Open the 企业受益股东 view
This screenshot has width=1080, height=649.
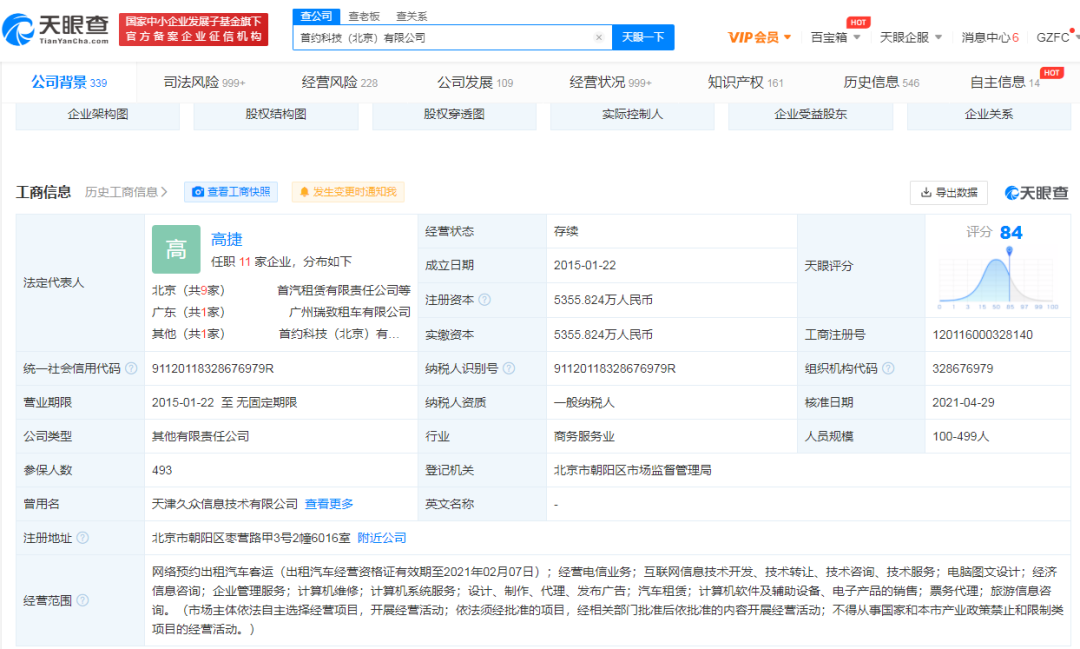click(x=810, y=114)
